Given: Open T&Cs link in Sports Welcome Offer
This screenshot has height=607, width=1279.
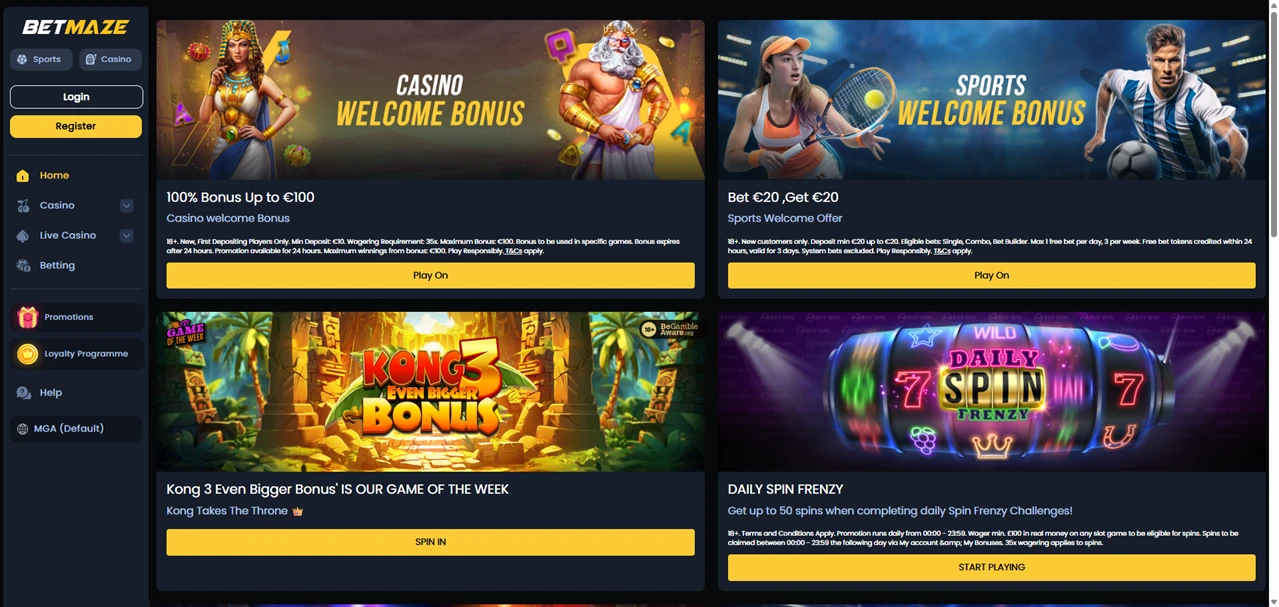Looking at the screenshot, I should coord(942,251).
